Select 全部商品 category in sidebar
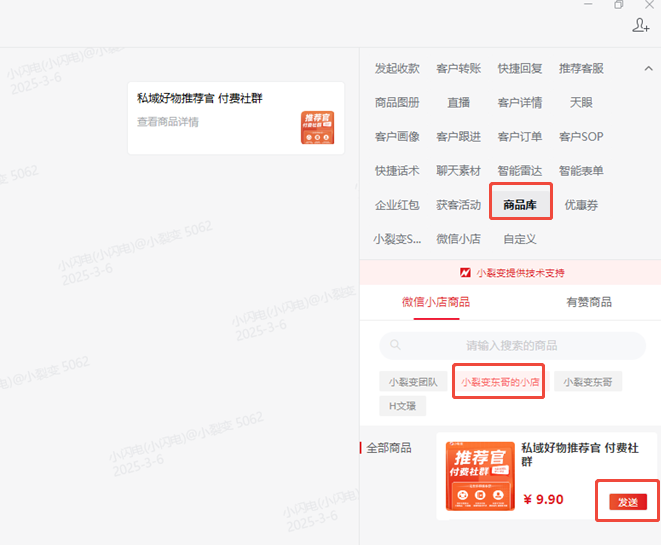Screen dimensions: 661x545 tap(389, 448)
